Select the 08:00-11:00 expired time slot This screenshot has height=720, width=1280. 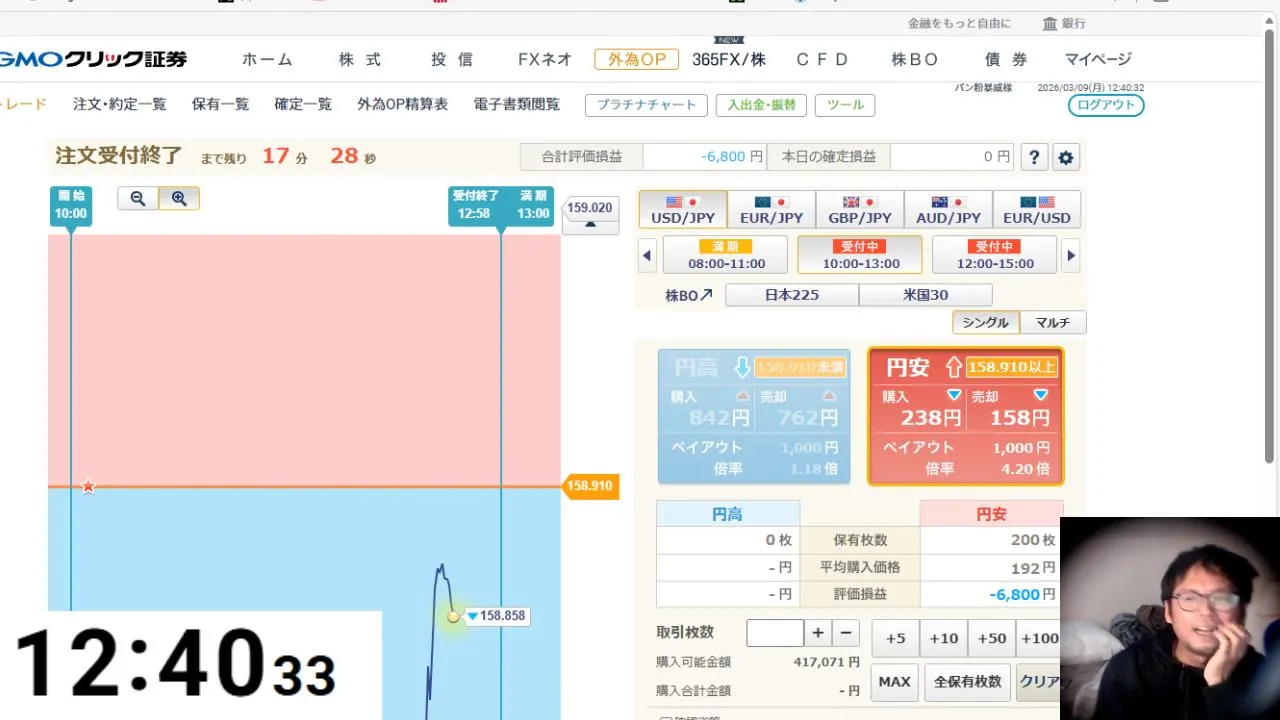(726, 255)
